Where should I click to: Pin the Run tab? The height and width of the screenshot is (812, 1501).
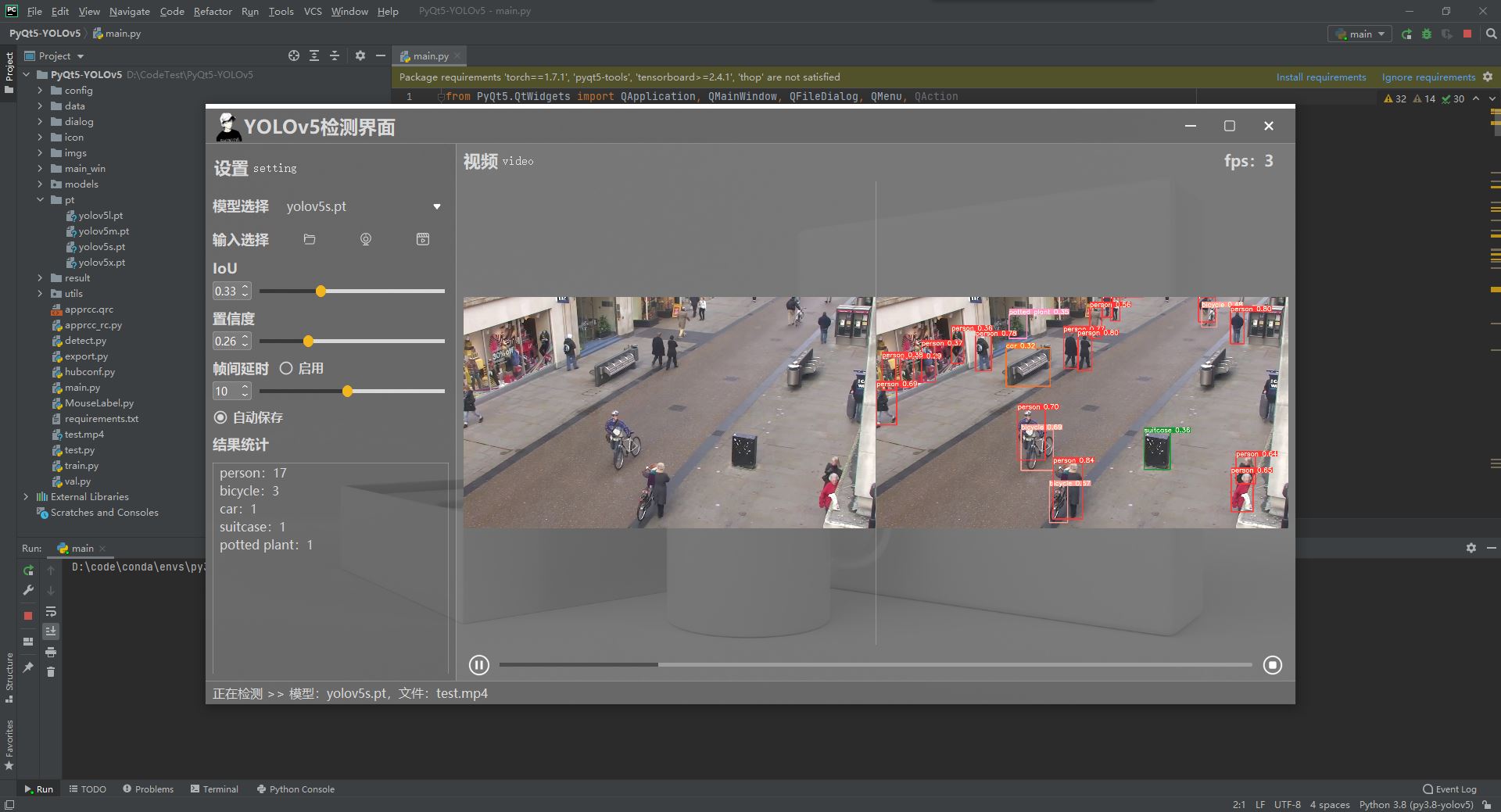tap(28, 667)
